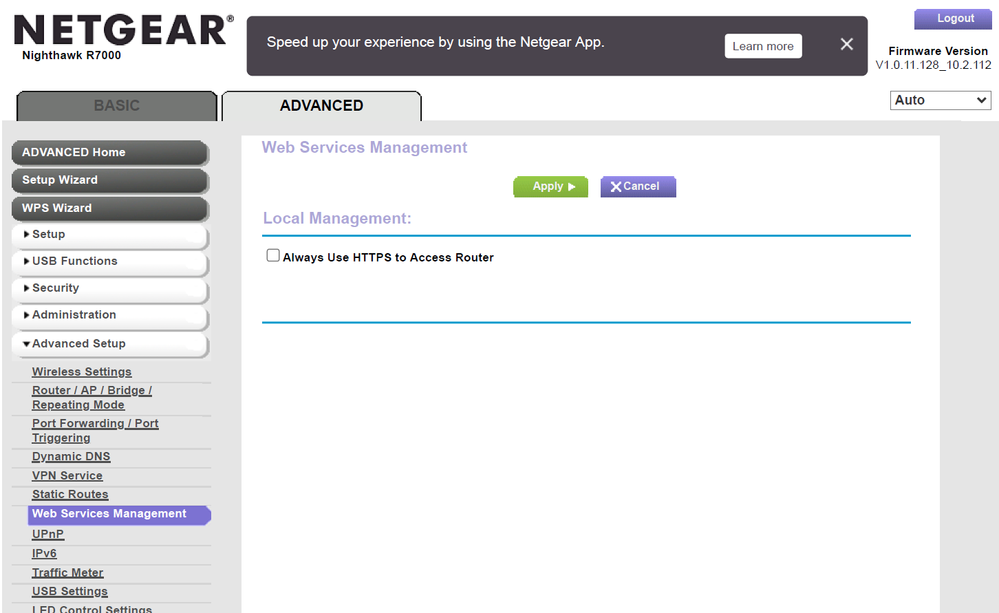Dismiss the Netgear App banner
Image resolution: width=999 pixels, height=613 pixels.
[846, 45]
